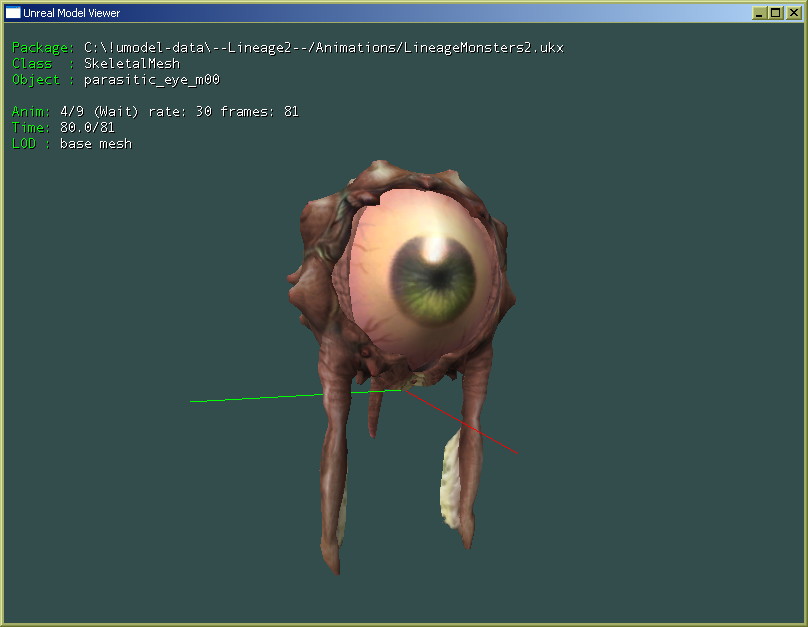Viewport: 808px width, 627px height.
Task: Maximize the Unreal Model Viewer window
Action: (776, 13)
